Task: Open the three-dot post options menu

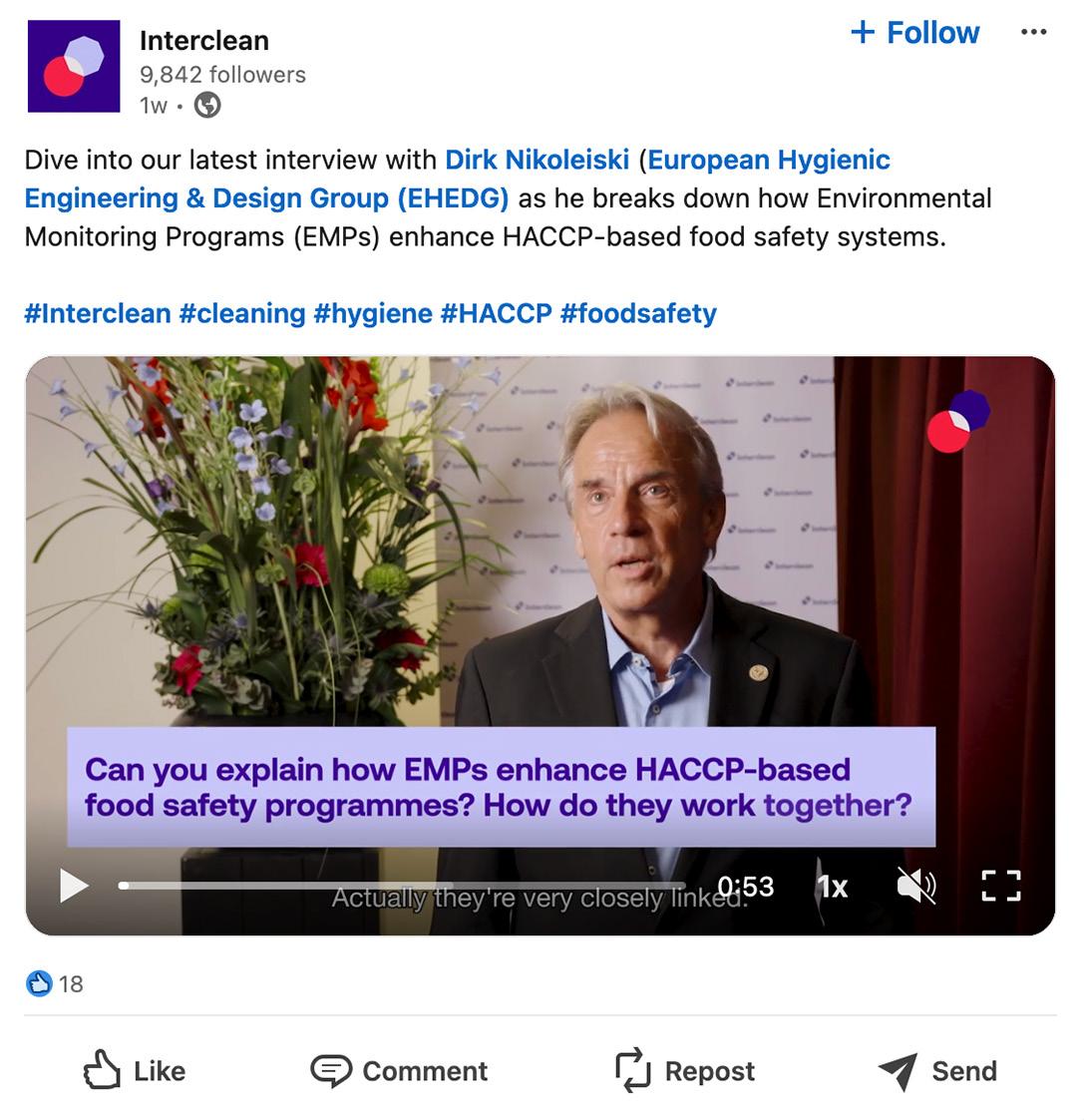Action: (1034, 33)
